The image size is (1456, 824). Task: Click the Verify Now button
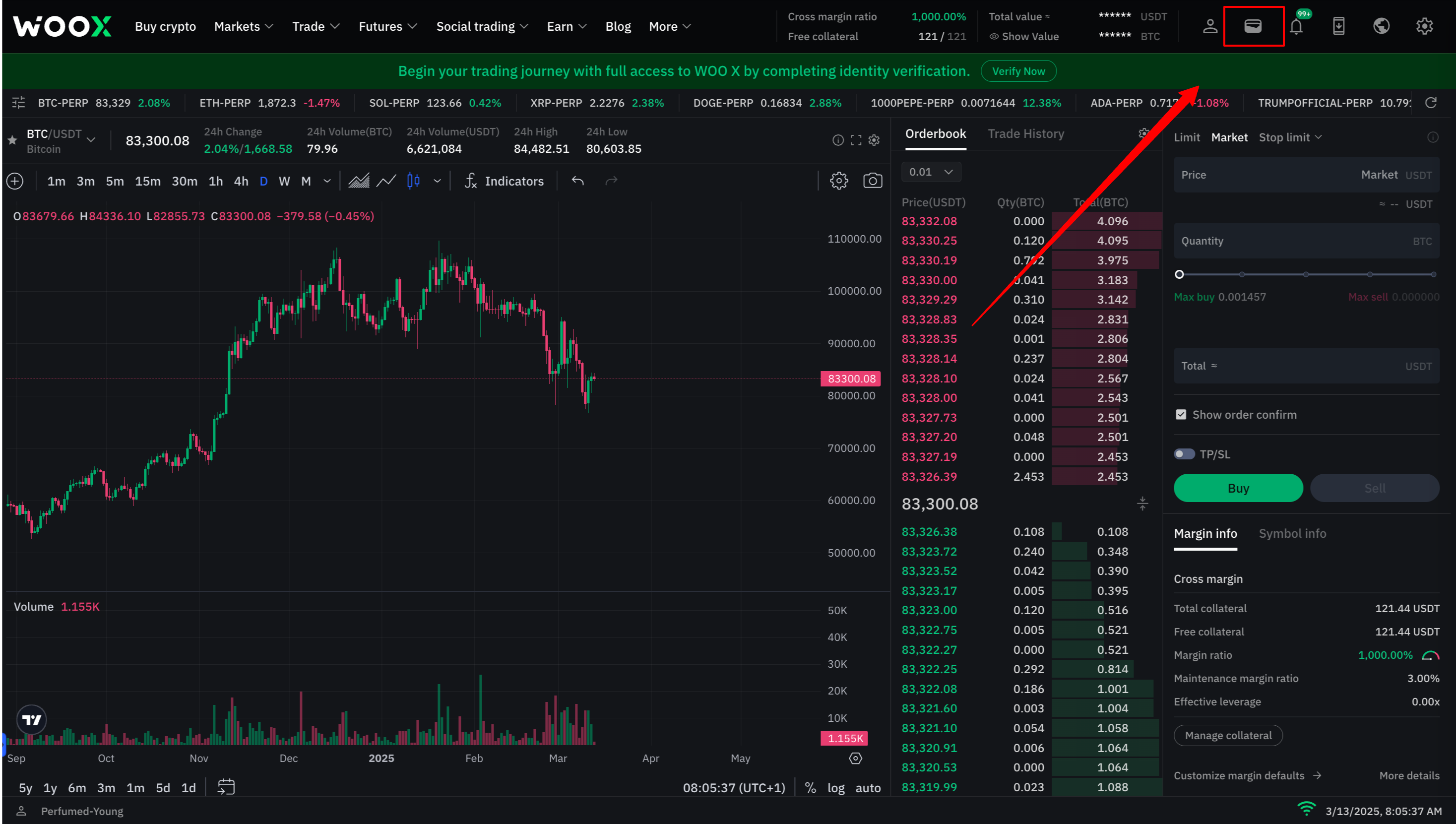tap(1018, 71)
